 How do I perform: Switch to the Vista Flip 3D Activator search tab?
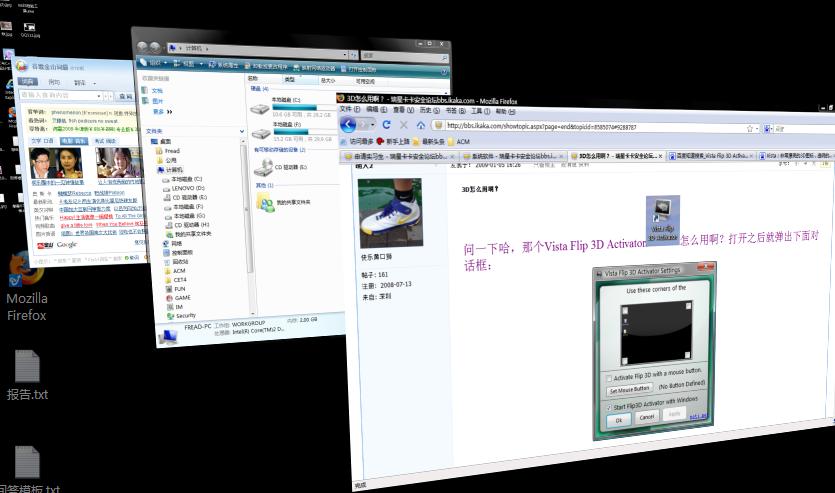[x=711, y=156]
